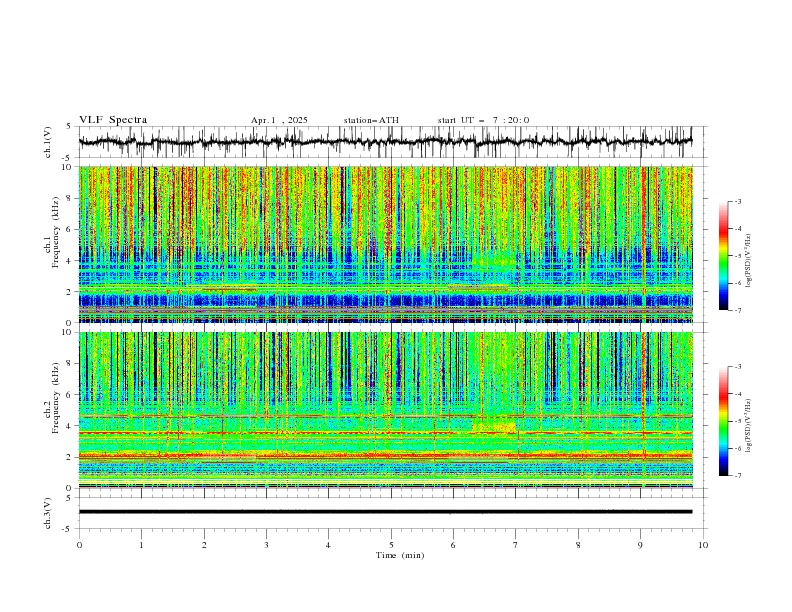The width and height of the screenshot is (792, 612).
Task: Click the lower color bar's log(PSD) label
Action: click(749, 425)
